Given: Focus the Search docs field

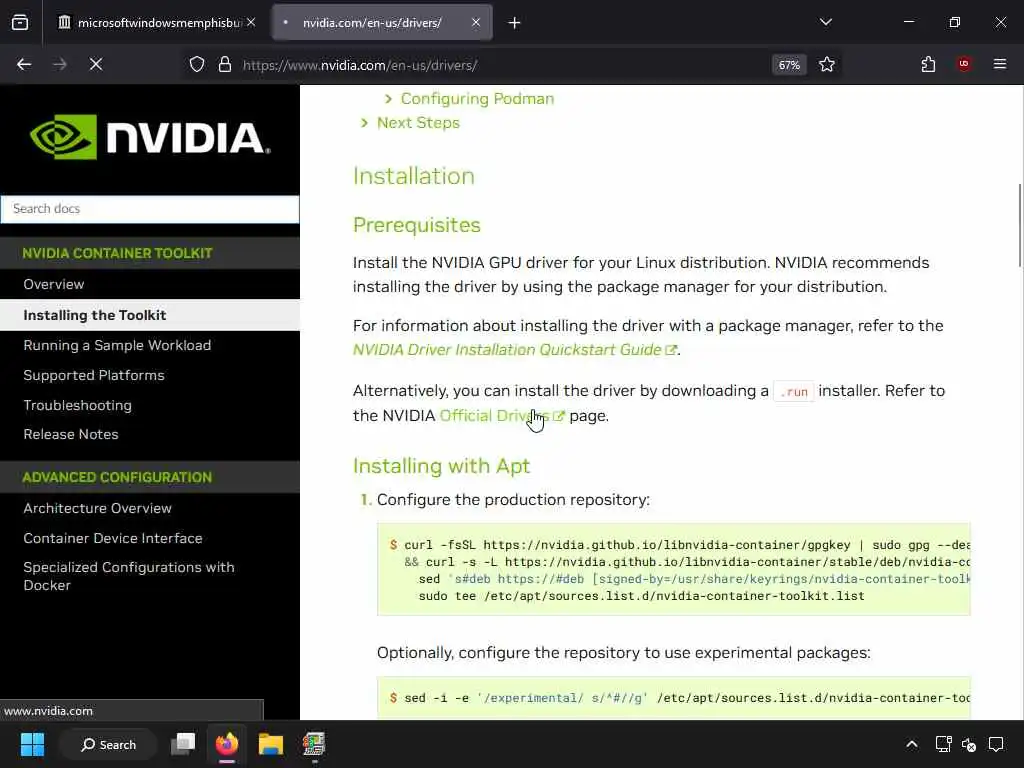Looking at the screenshot, I should point(150,209).
